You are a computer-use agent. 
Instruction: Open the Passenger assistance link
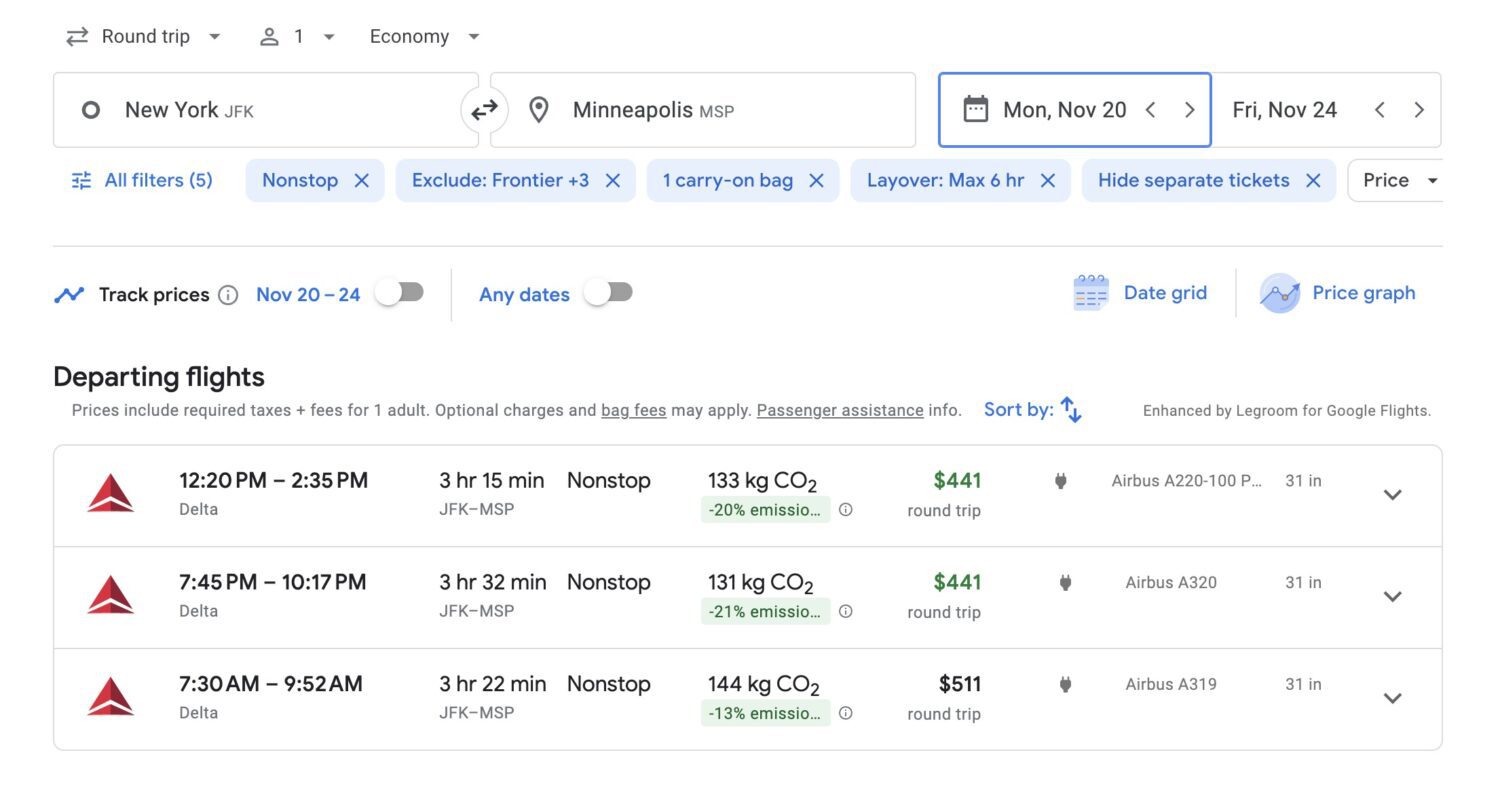840,410
